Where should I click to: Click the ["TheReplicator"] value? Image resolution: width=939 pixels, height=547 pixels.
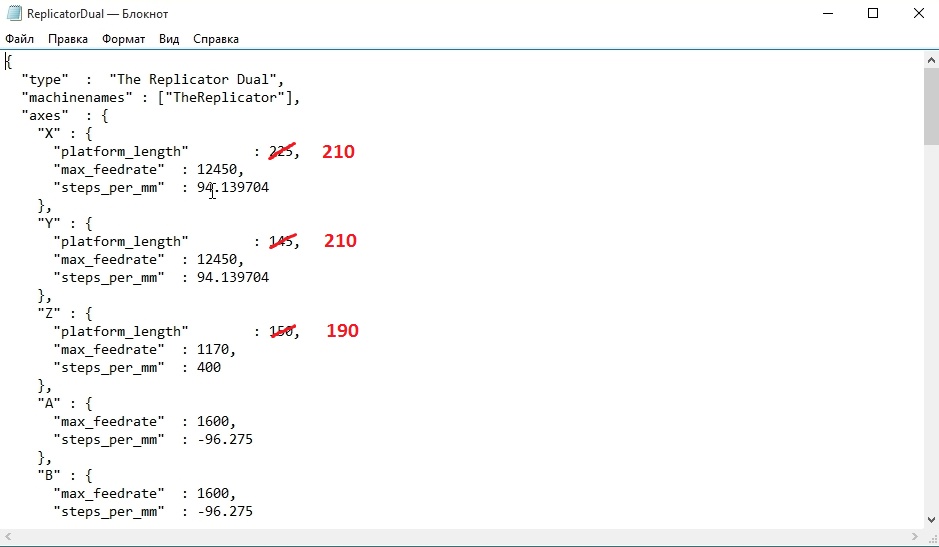225,98
